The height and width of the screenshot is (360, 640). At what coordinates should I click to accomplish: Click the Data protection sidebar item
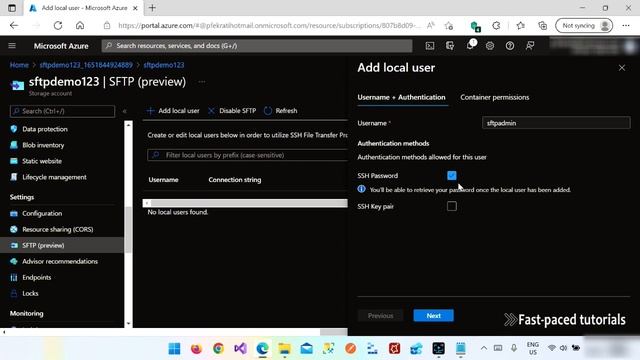coord(45,129)
